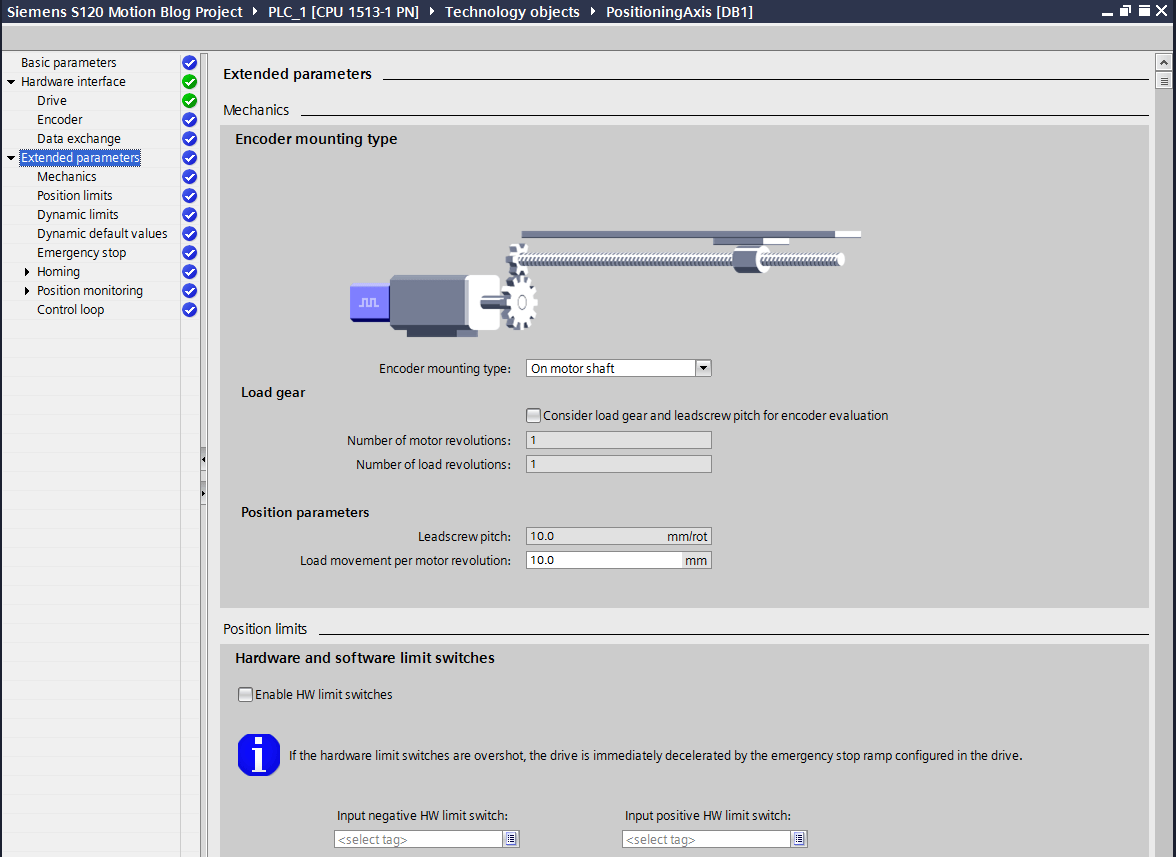Click the status checkmark beside Control loop
This screenshot has width=1176, height=857.
pos(190,310)
